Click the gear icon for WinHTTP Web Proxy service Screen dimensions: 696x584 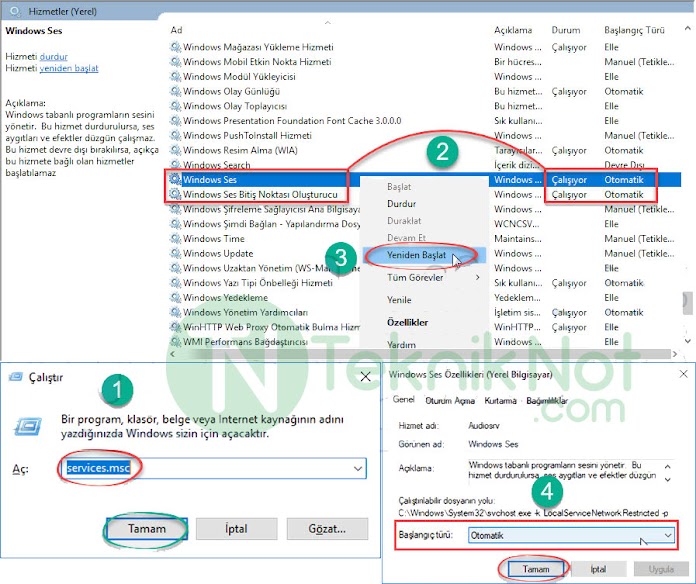176,327
